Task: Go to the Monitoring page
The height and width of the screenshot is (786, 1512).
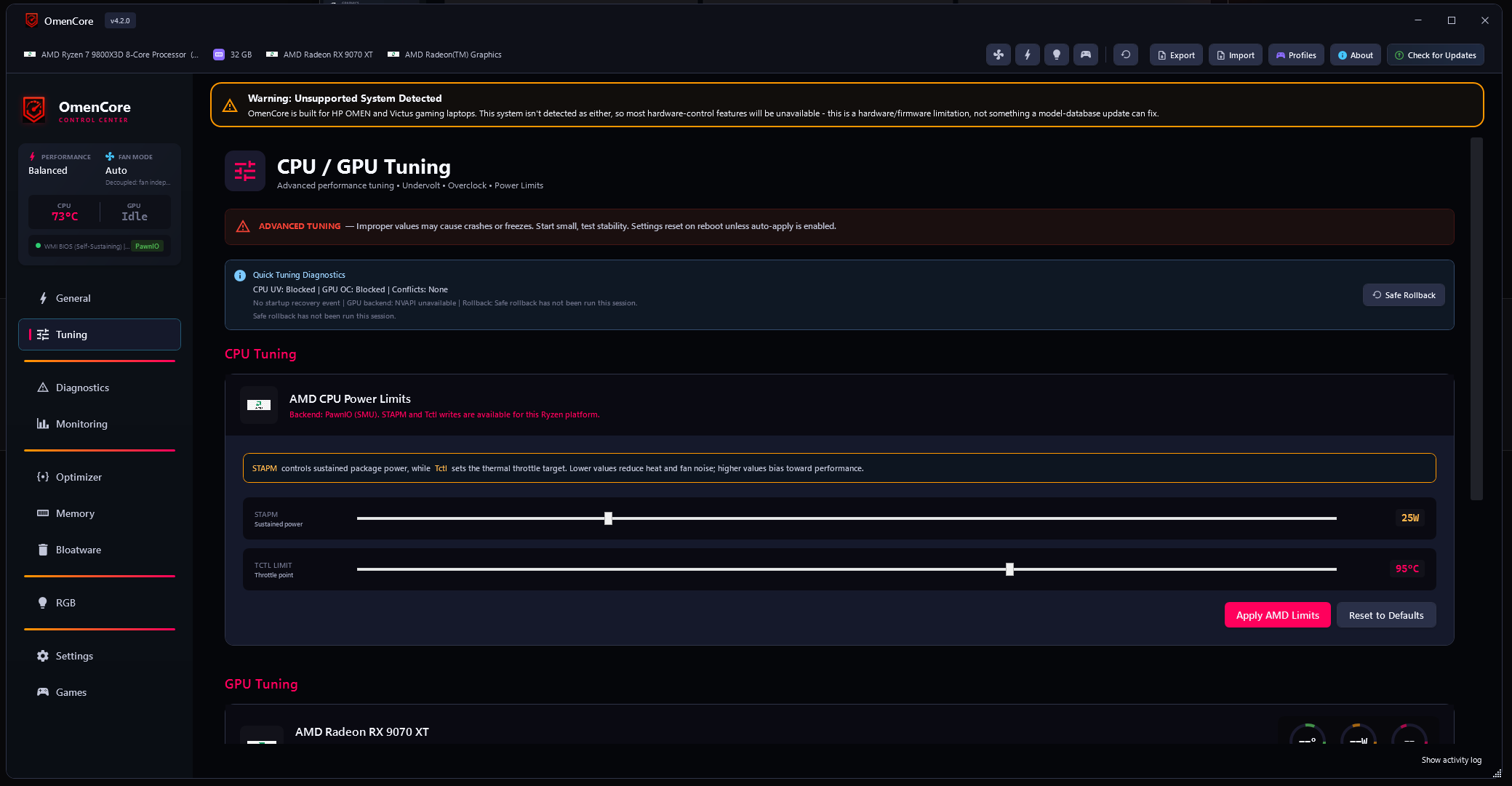Action: pos(100,424)
